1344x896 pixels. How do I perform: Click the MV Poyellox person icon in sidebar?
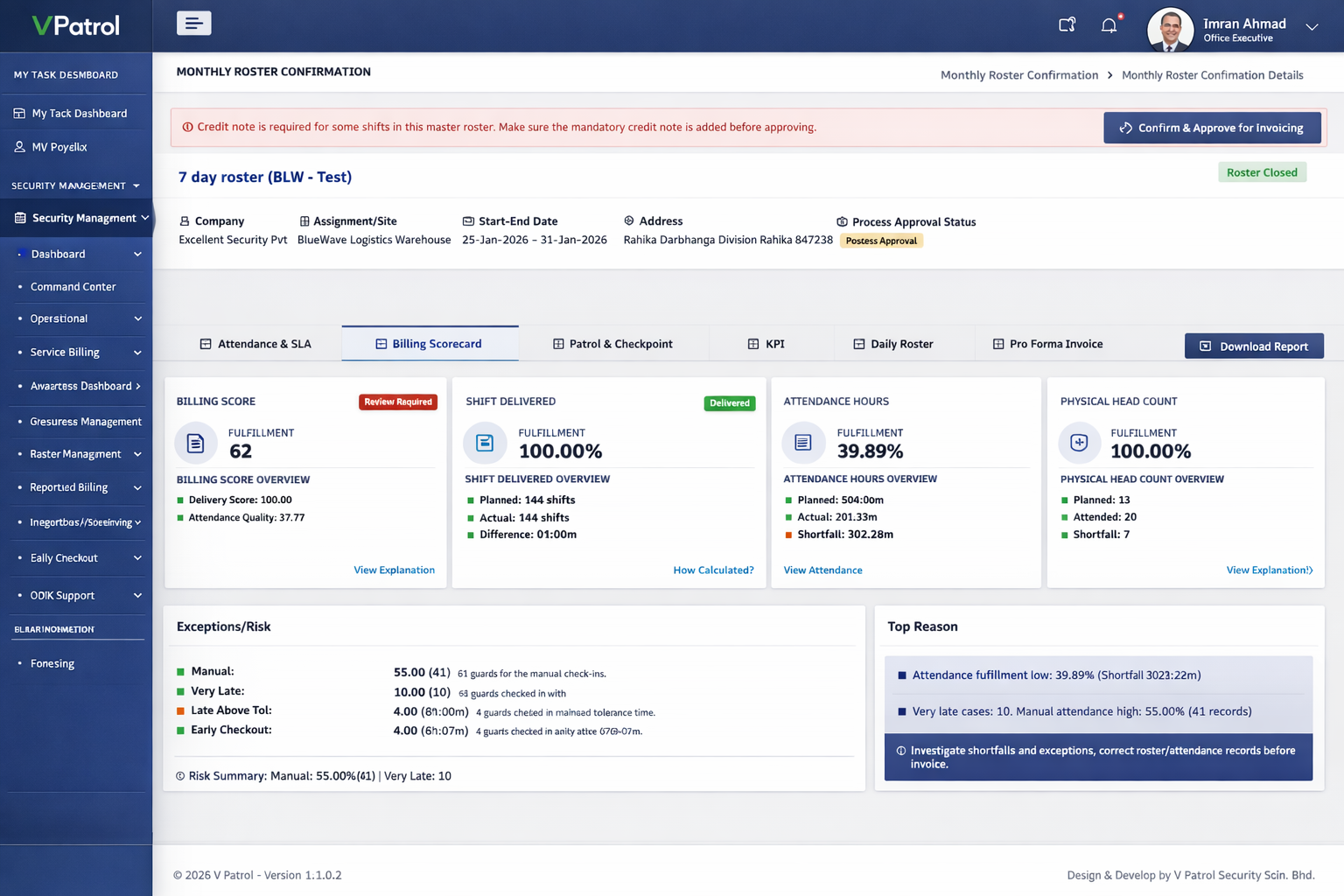click(x=19, y=146)
